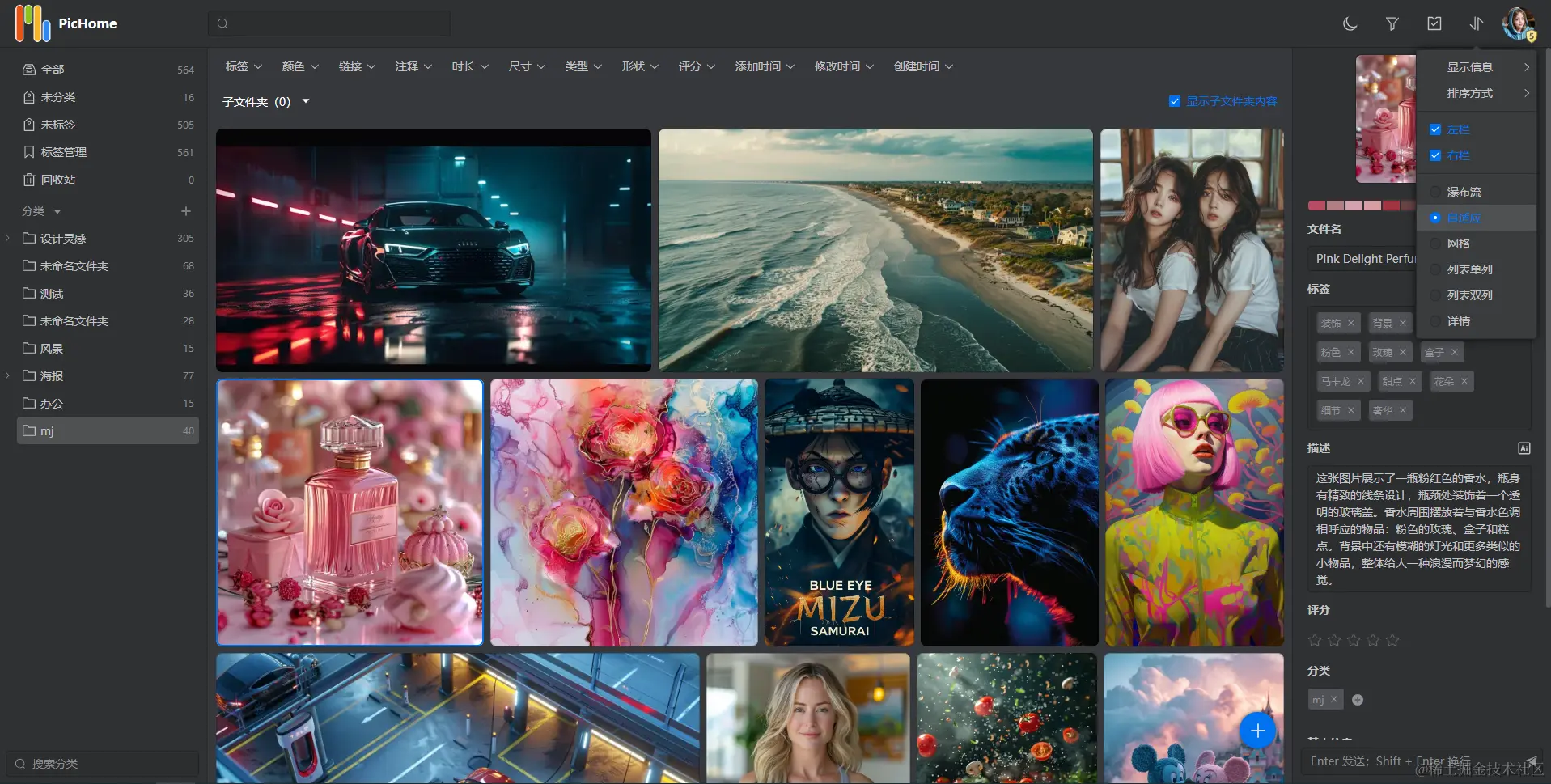
Task: Open the sort and layout icon
Action: (1476, 23)
